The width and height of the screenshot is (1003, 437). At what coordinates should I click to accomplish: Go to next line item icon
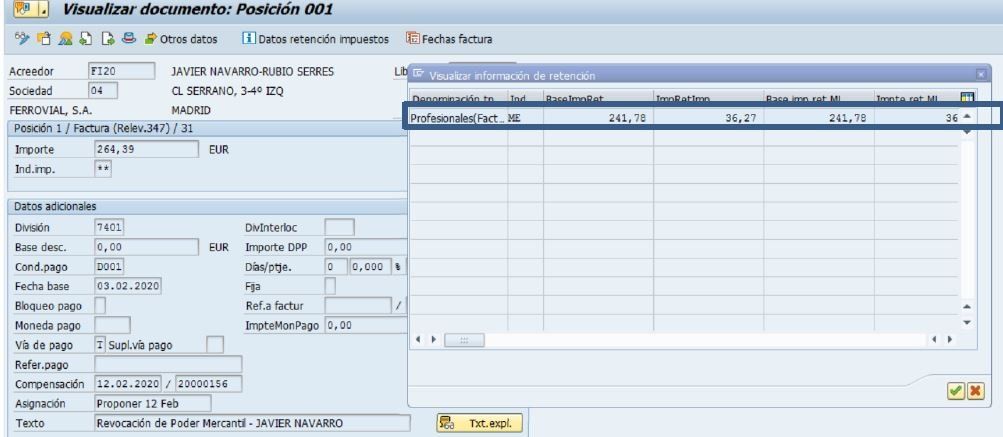point(107,39)
